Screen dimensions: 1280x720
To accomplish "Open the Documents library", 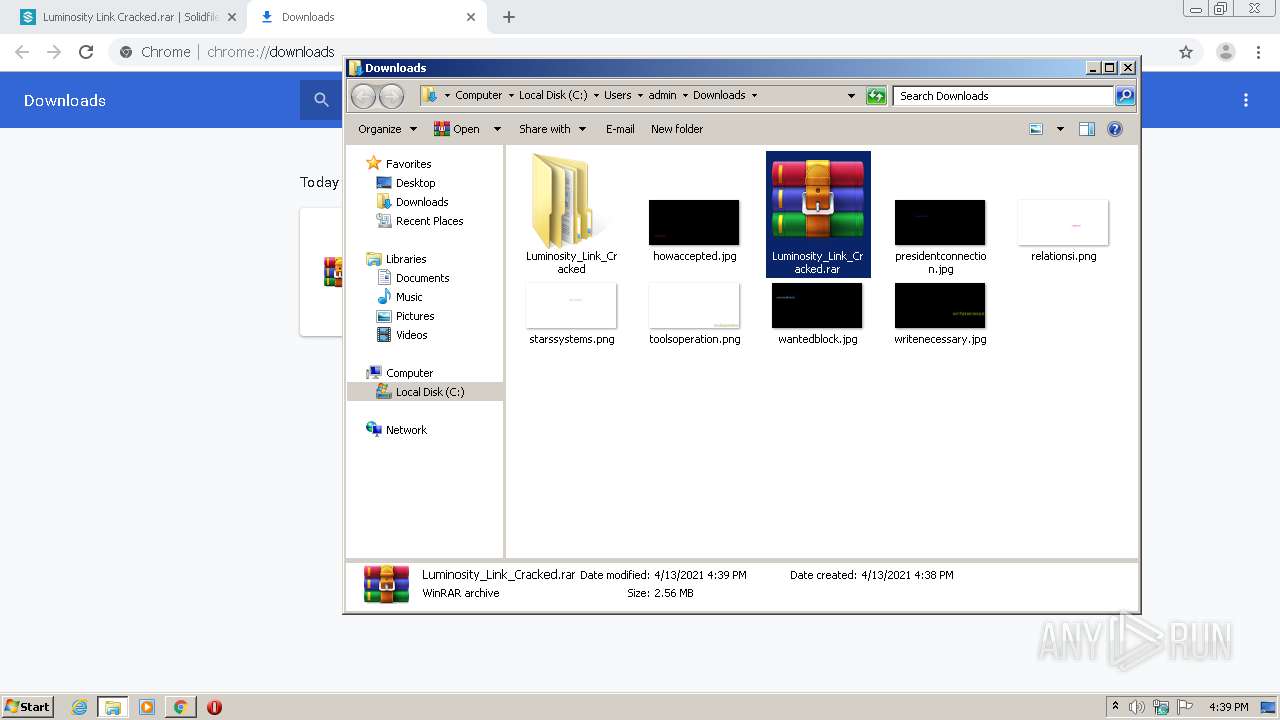I will (x=413, y=278).
